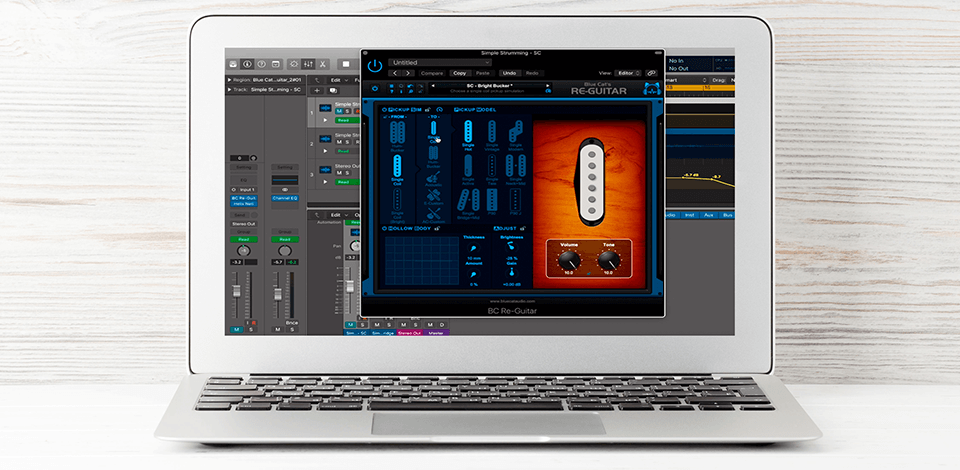Click the Blue Cat headphones logo icon
The image size is (960, 470).
point(651,89)
